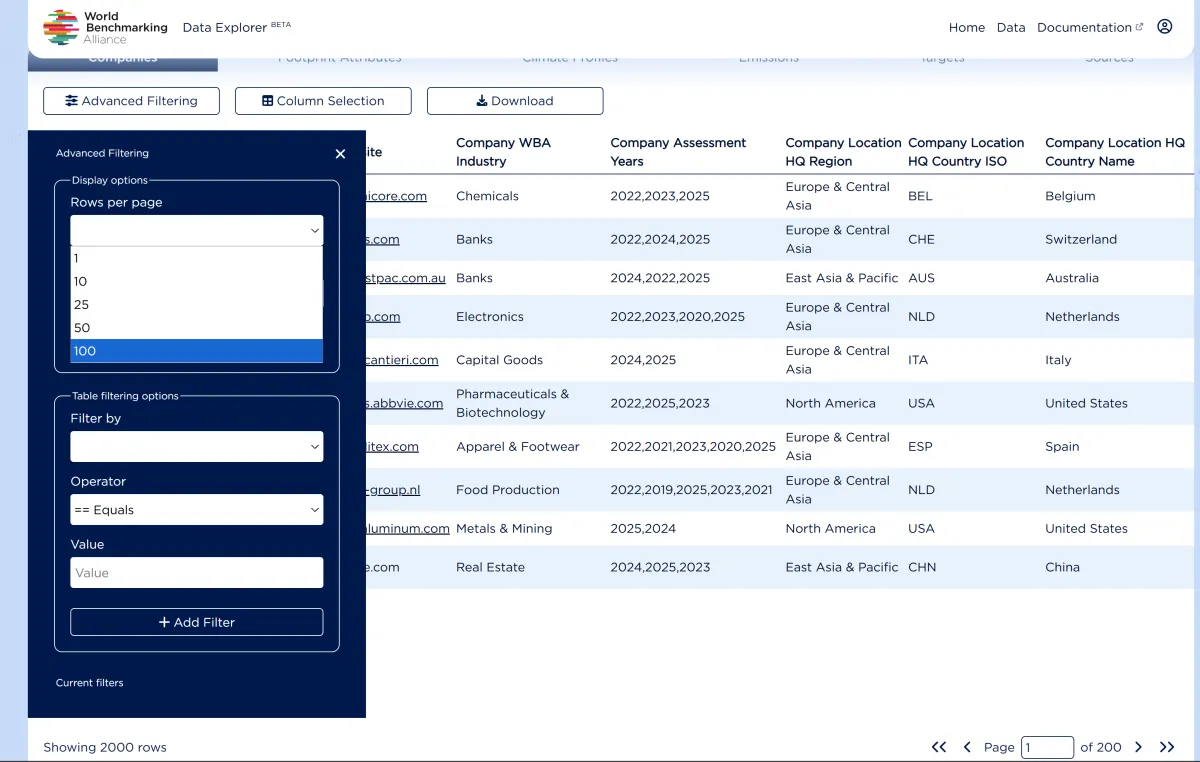Select the Pharmaceuticals & Biotechnology cell

[x=512, y=403]
